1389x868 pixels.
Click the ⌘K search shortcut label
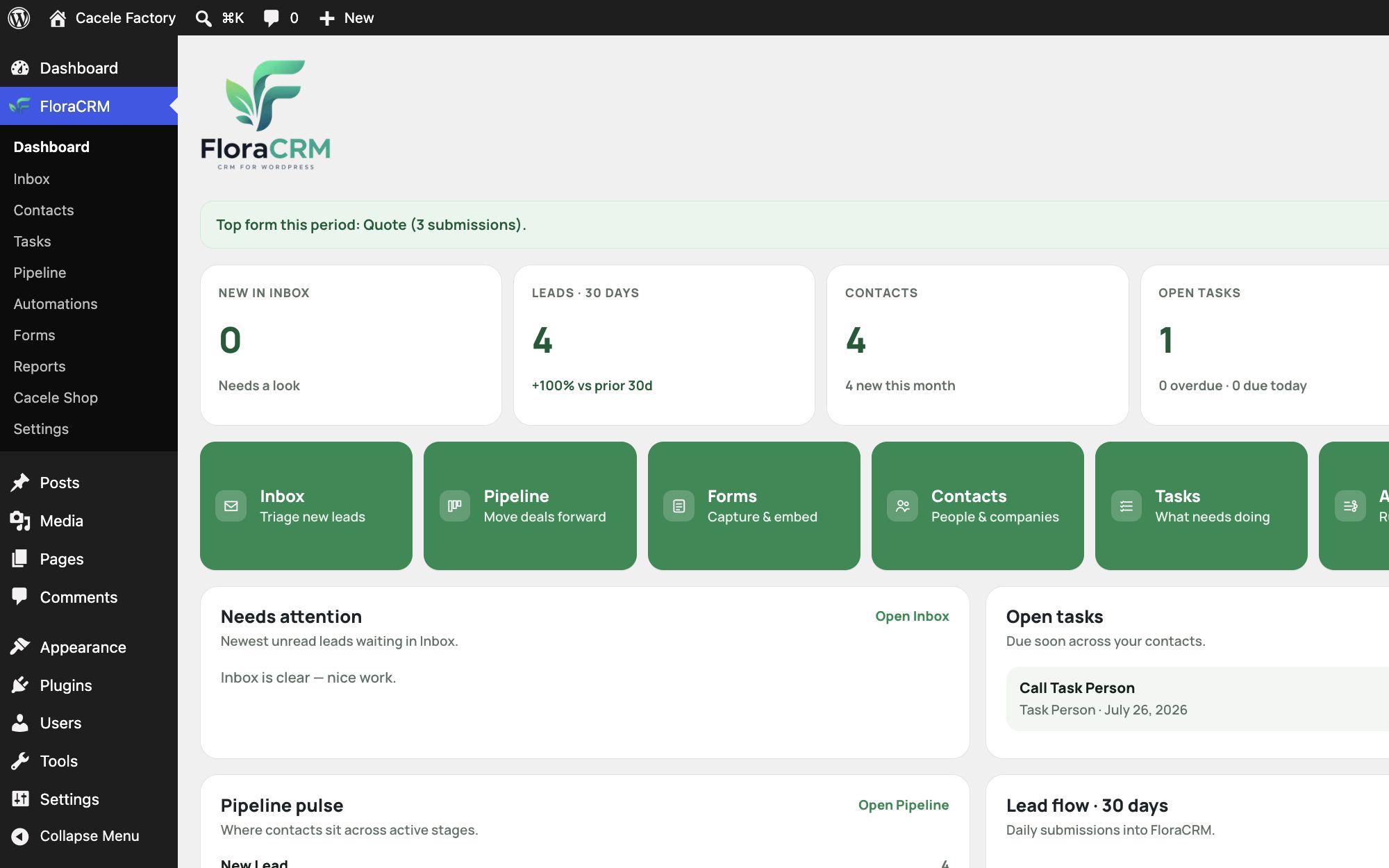[x=233, y=18]
